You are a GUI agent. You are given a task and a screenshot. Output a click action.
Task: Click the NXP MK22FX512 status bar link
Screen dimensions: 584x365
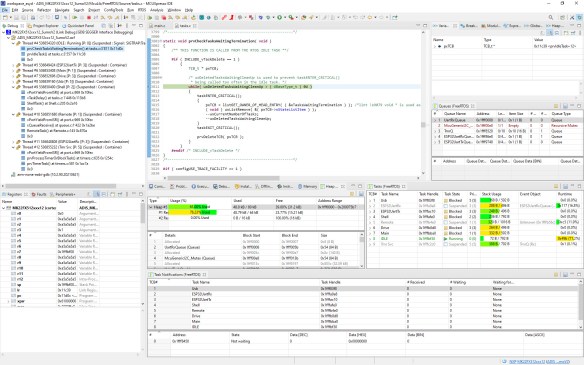click(x=539, y=362)
